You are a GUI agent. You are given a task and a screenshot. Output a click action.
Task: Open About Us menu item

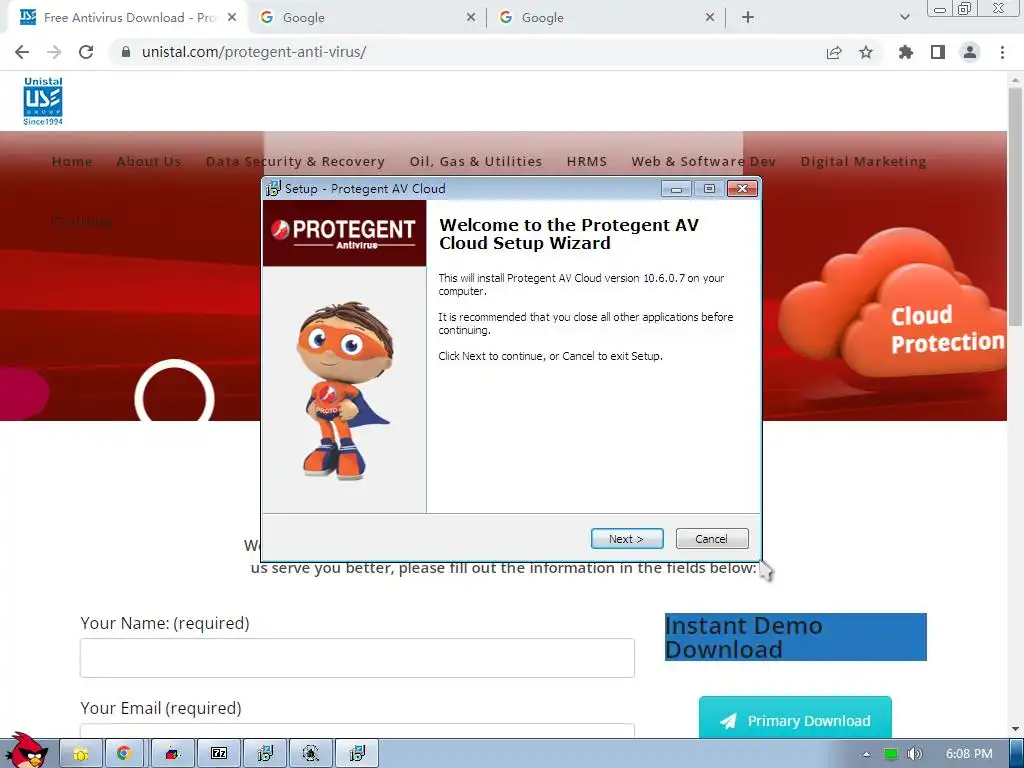[x=149, y=161]
